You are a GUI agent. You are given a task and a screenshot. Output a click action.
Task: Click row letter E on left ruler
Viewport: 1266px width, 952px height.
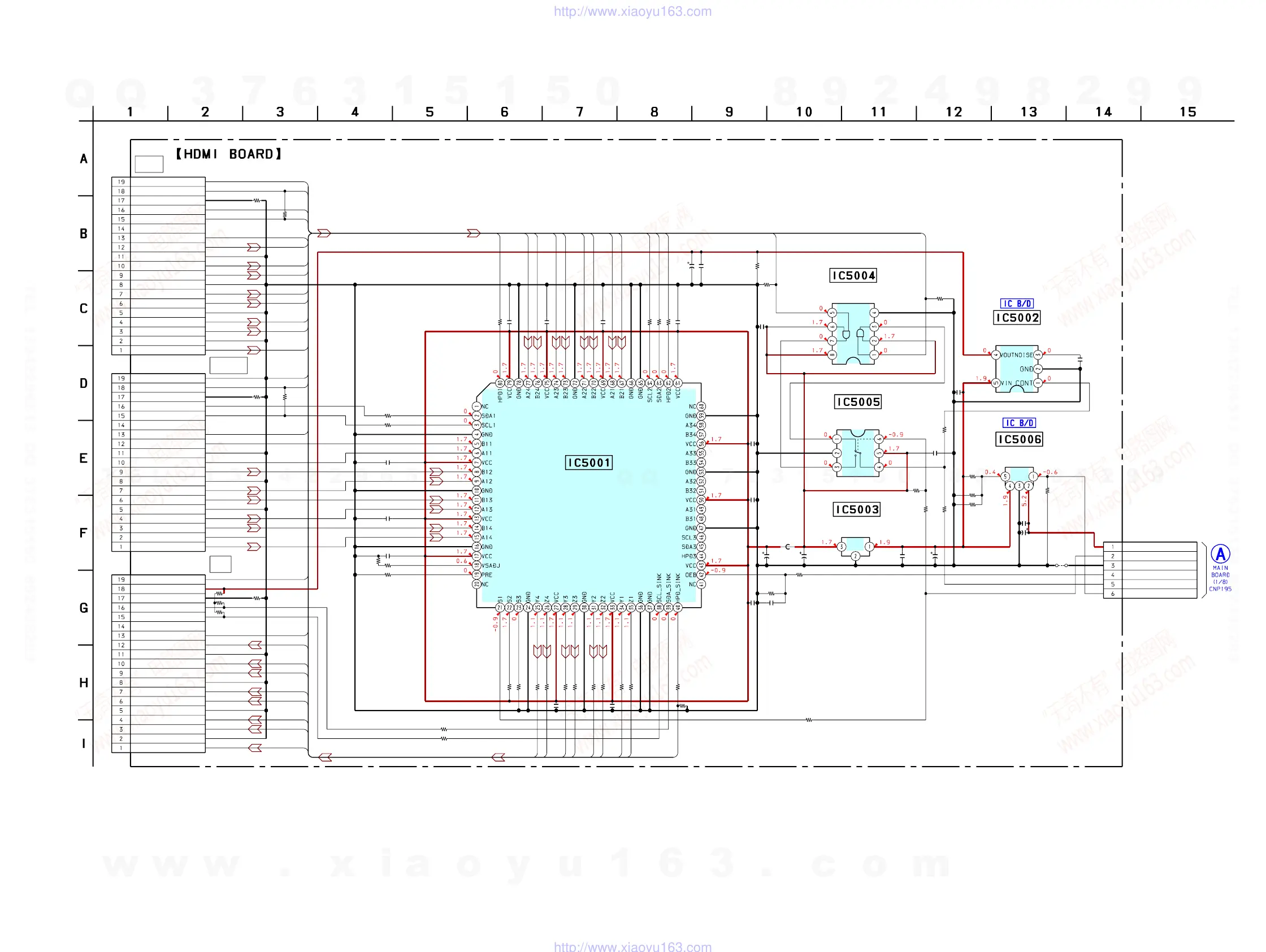[x=84, y=458]
